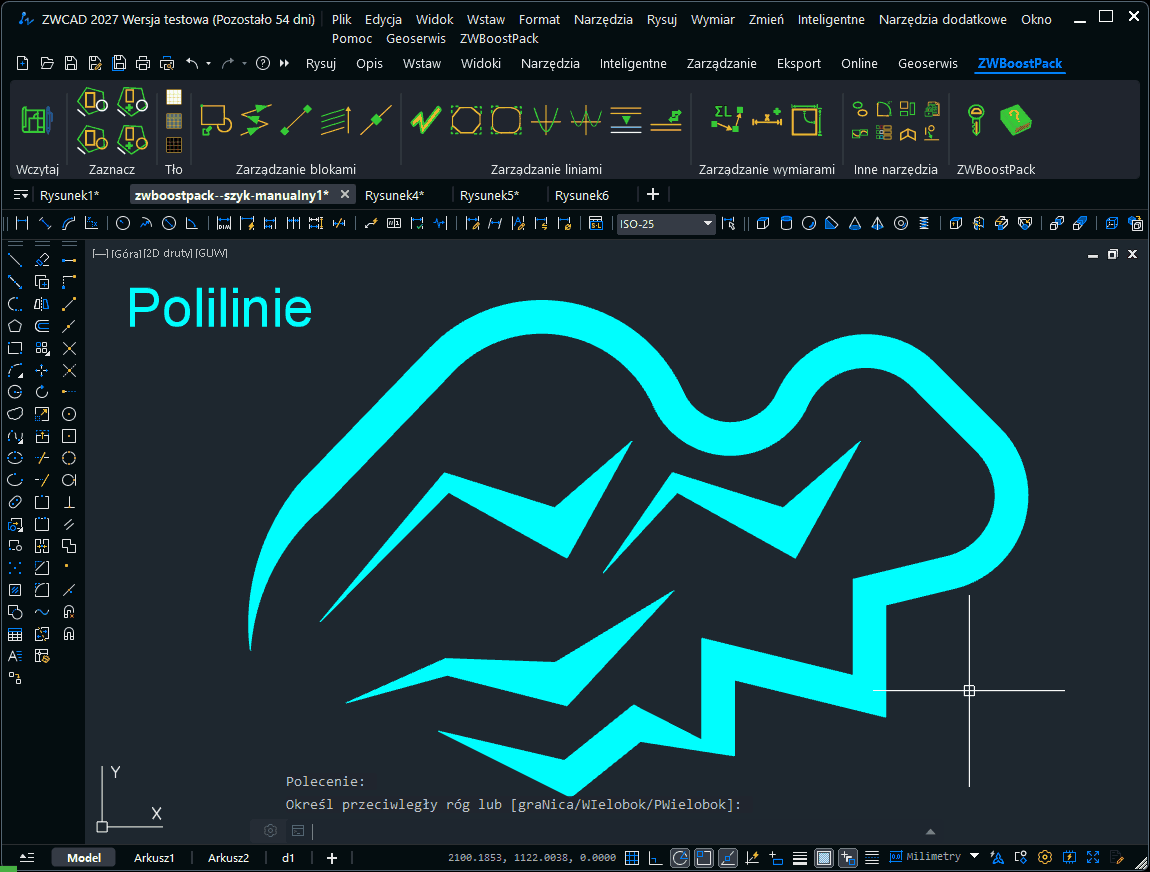Toggle polar tracking in status bar
Screen dimensions: 1150x872
click(x=680, y=857)
